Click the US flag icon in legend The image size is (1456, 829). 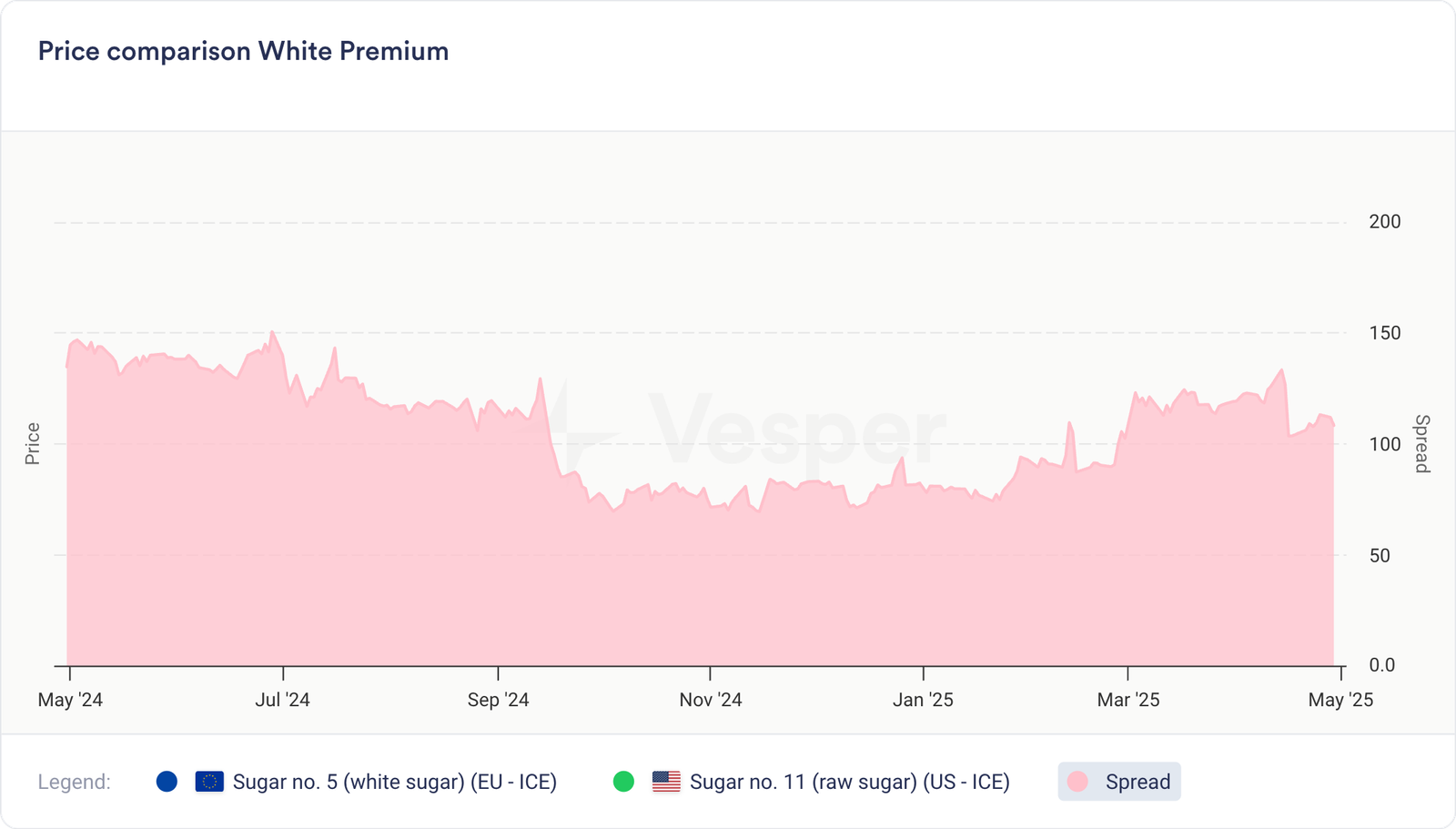666,782
